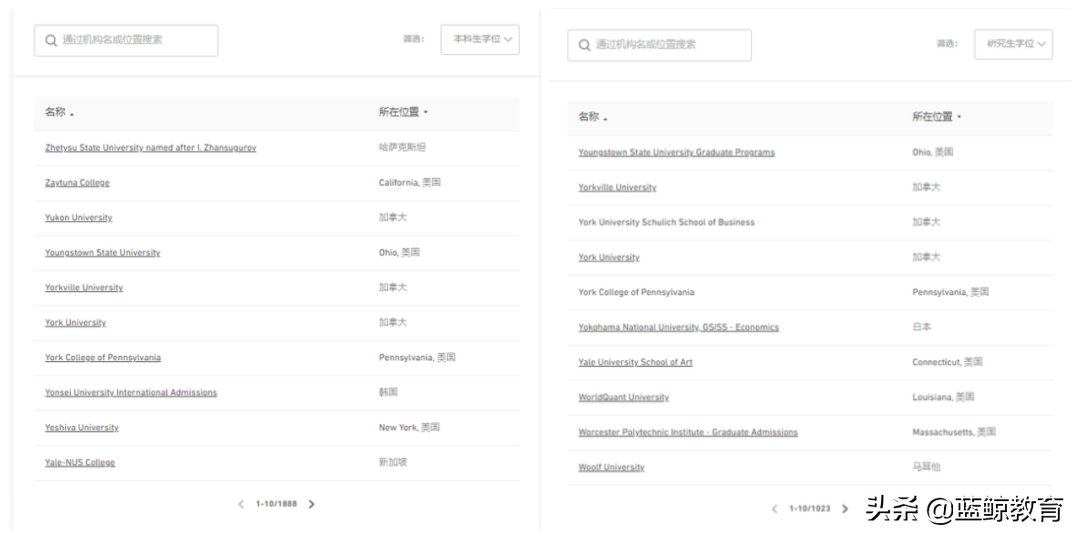This screenshot has height=539, width=1080.
Task: Open the 研究生学位 filter dropdown
Action: point(1013,44)
